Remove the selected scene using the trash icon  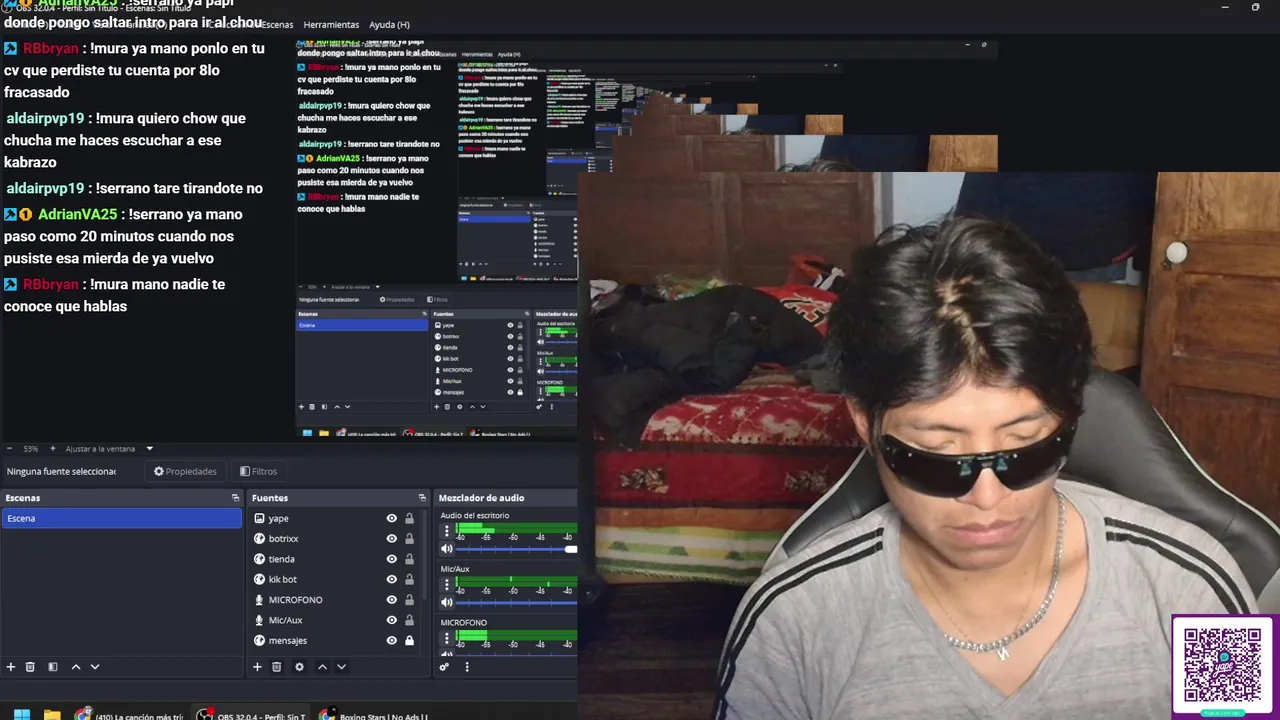click(x=30, y=667)
